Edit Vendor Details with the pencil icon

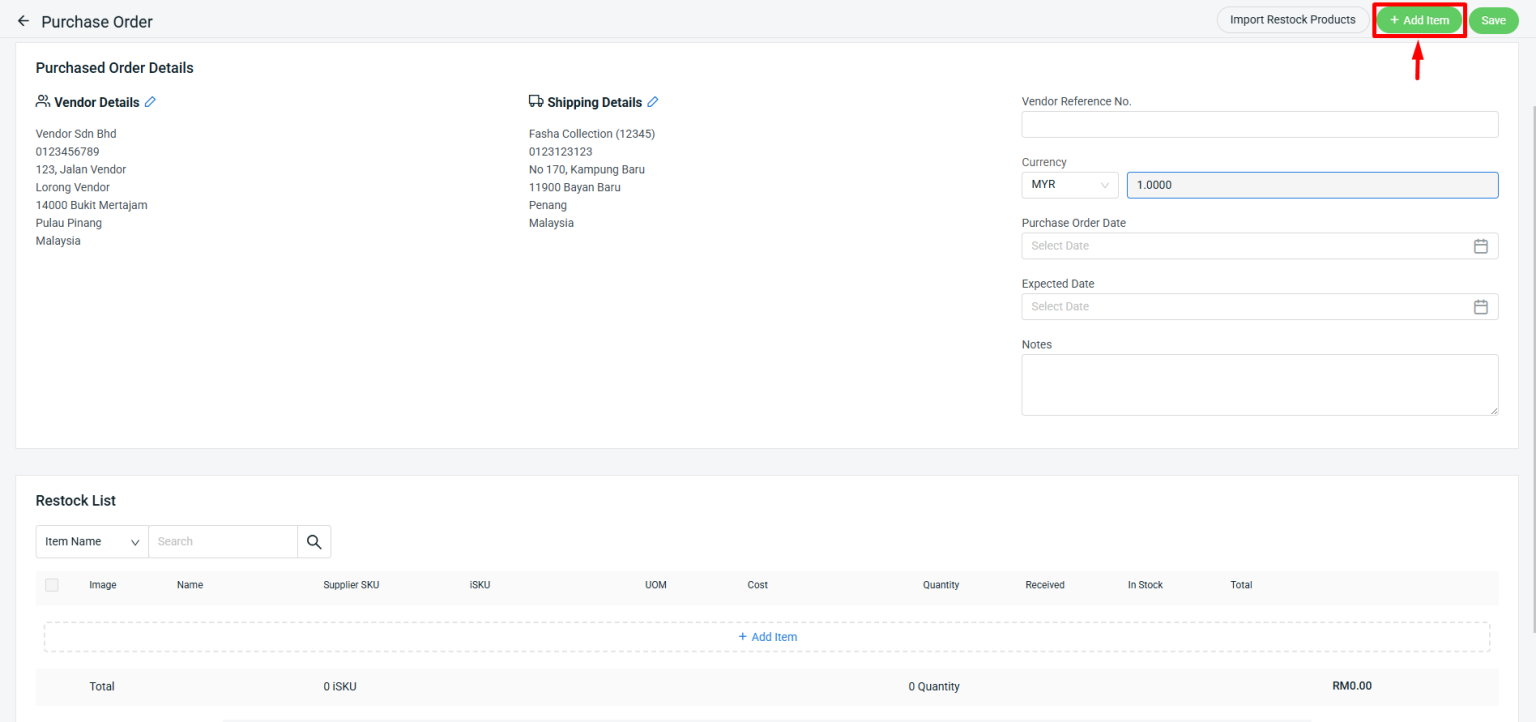click(151, 102)
